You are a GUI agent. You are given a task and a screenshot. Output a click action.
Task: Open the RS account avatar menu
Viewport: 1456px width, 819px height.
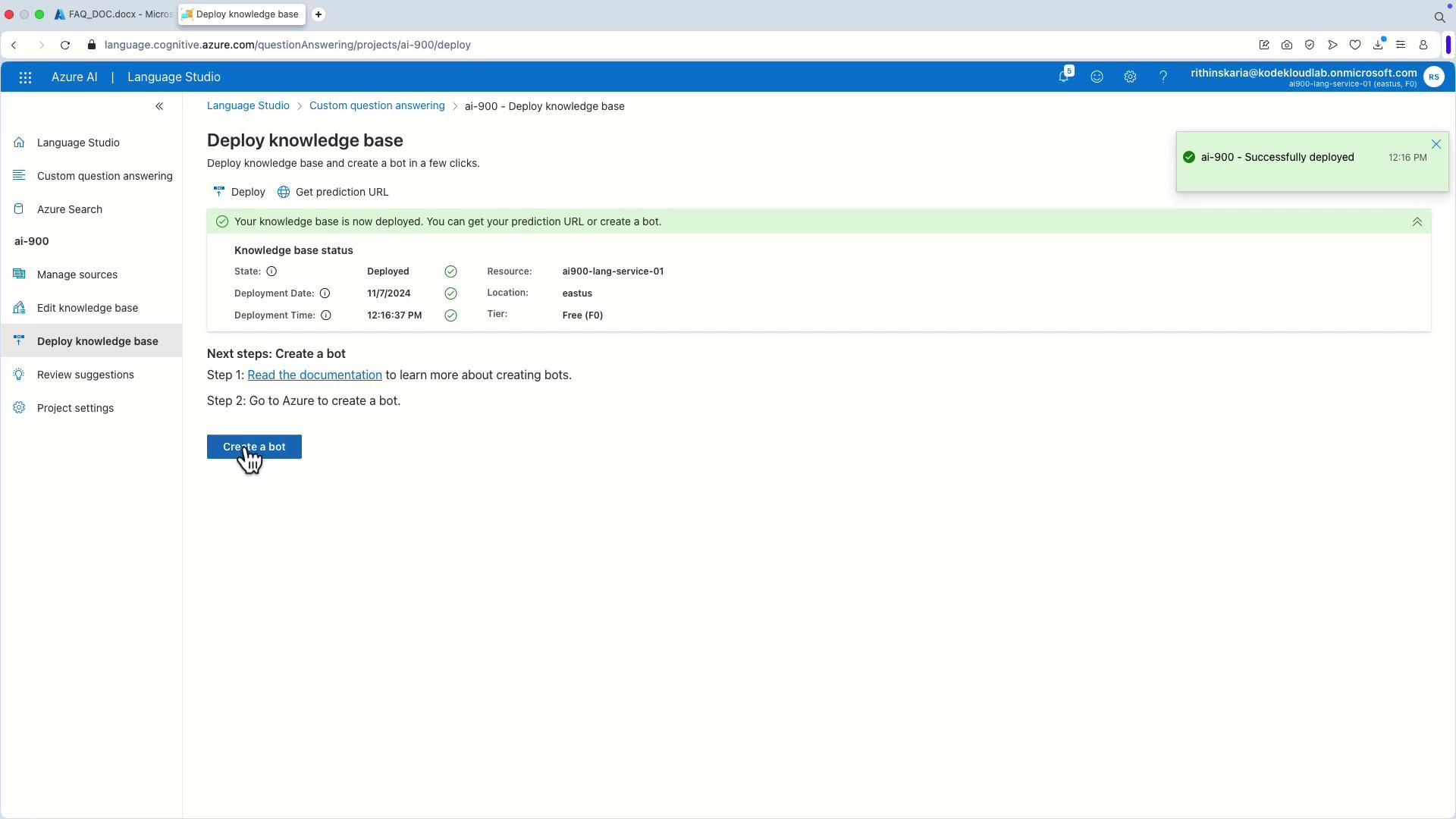point(1433,77)
